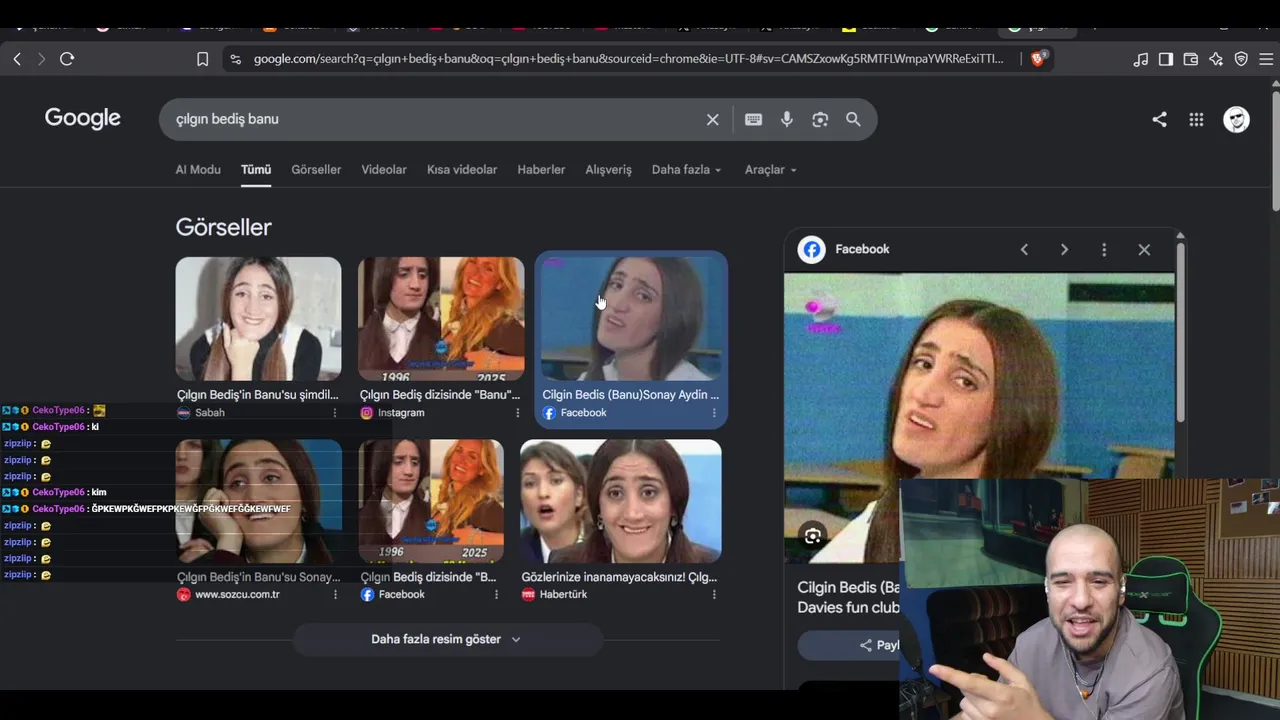Bookmark this page

pyautogui.click(x=202, y=59)
